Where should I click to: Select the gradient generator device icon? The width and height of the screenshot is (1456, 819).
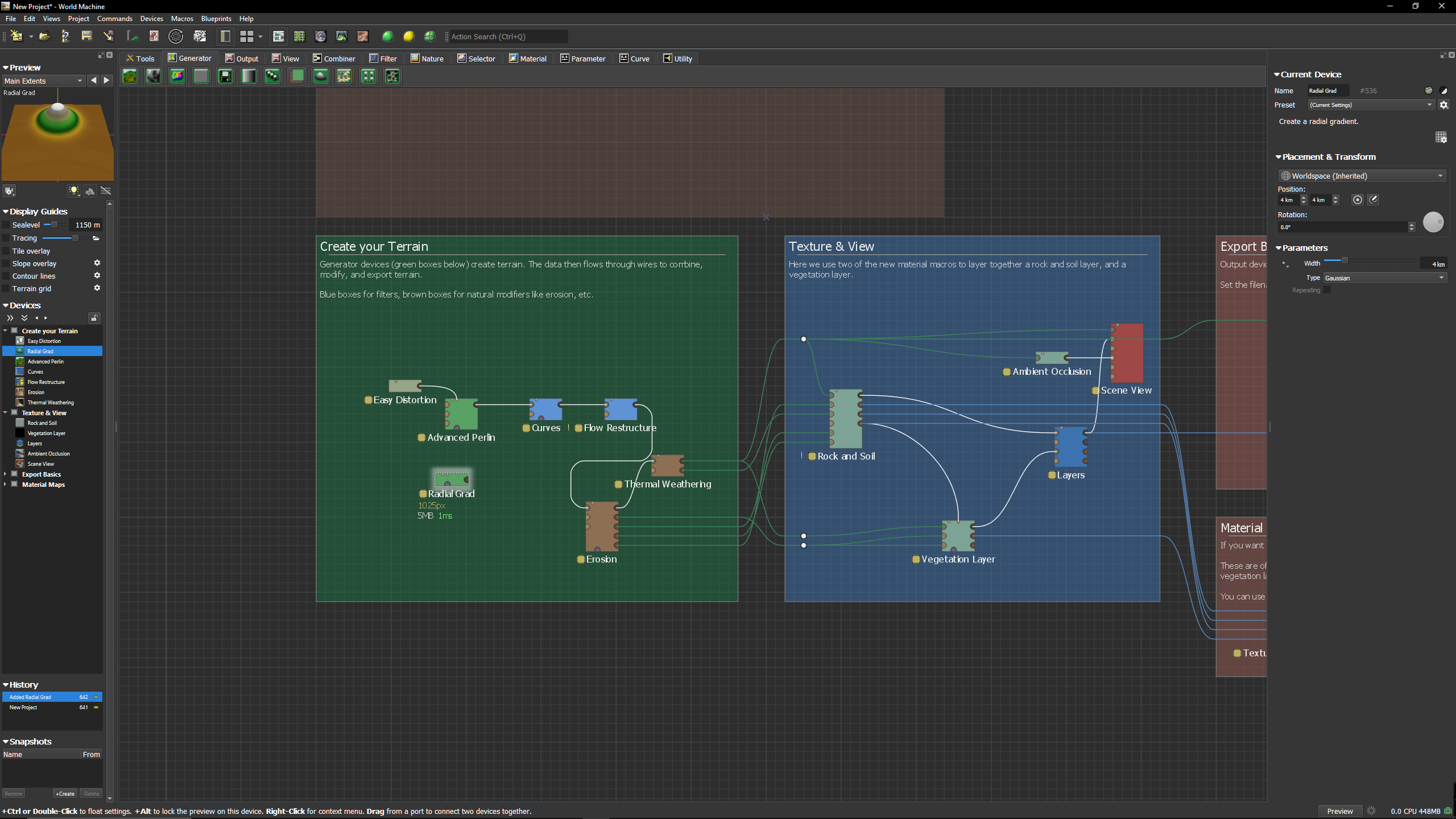click(x=249, y=76)
